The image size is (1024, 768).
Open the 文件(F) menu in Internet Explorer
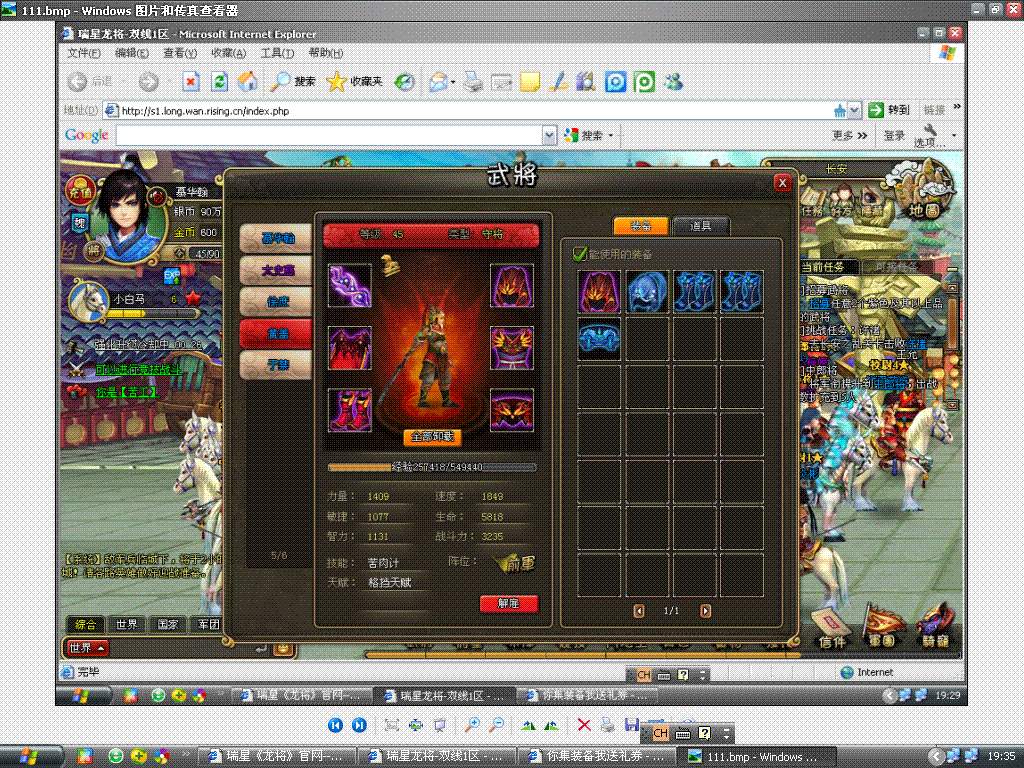coord(84,53)
